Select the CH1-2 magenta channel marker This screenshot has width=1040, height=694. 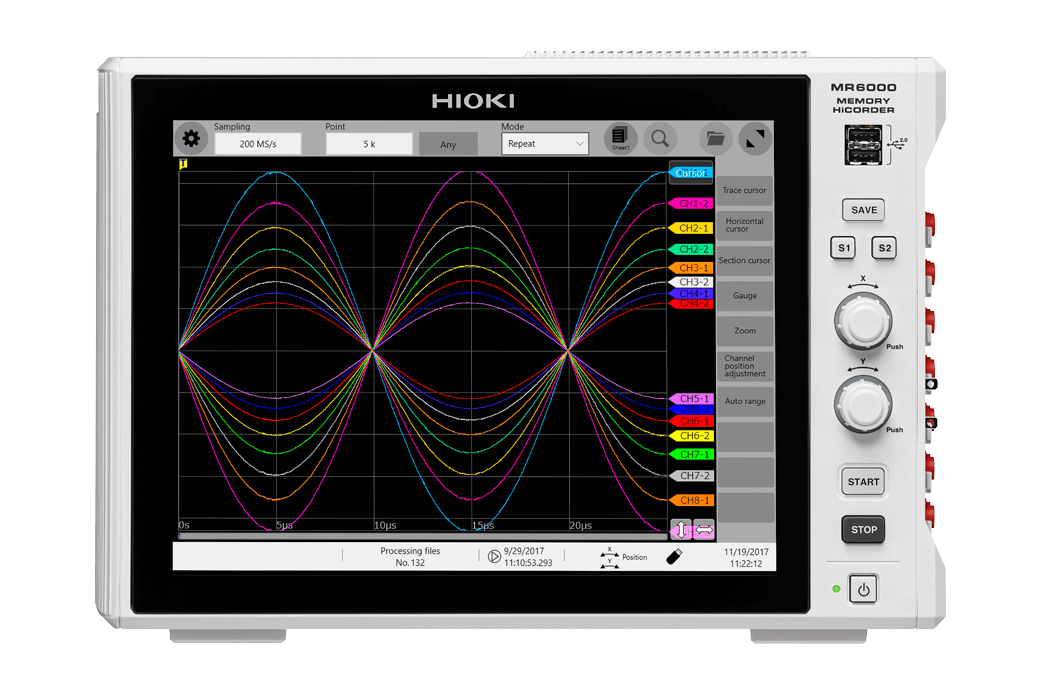[x=691, y=203]
